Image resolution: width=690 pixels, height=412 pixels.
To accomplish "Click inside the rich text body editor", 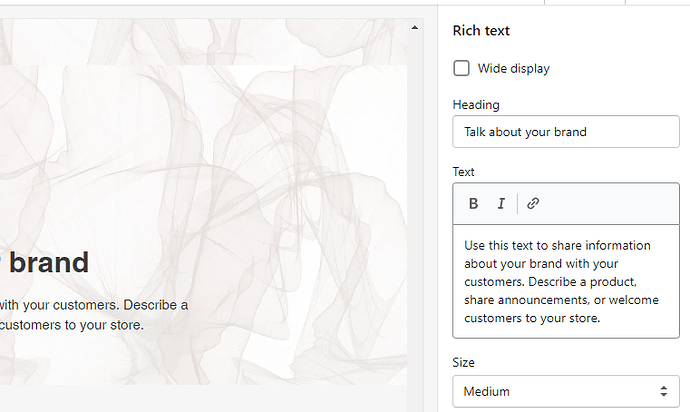I will click(x=566, y=281).
